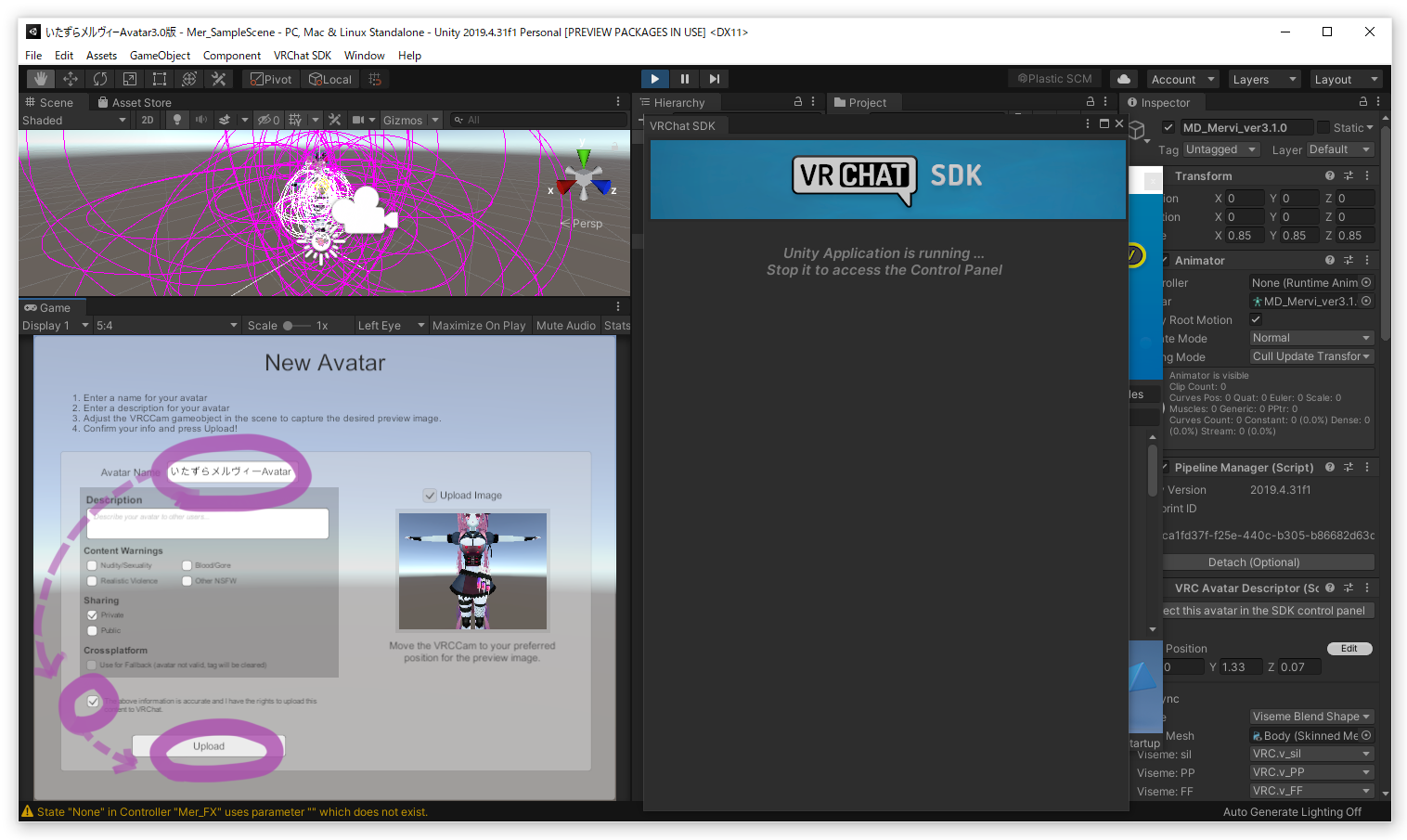1407x840 pixels.
Task: Select the Rotate tool
Action: pyautogui.click(x=100, y=79)
